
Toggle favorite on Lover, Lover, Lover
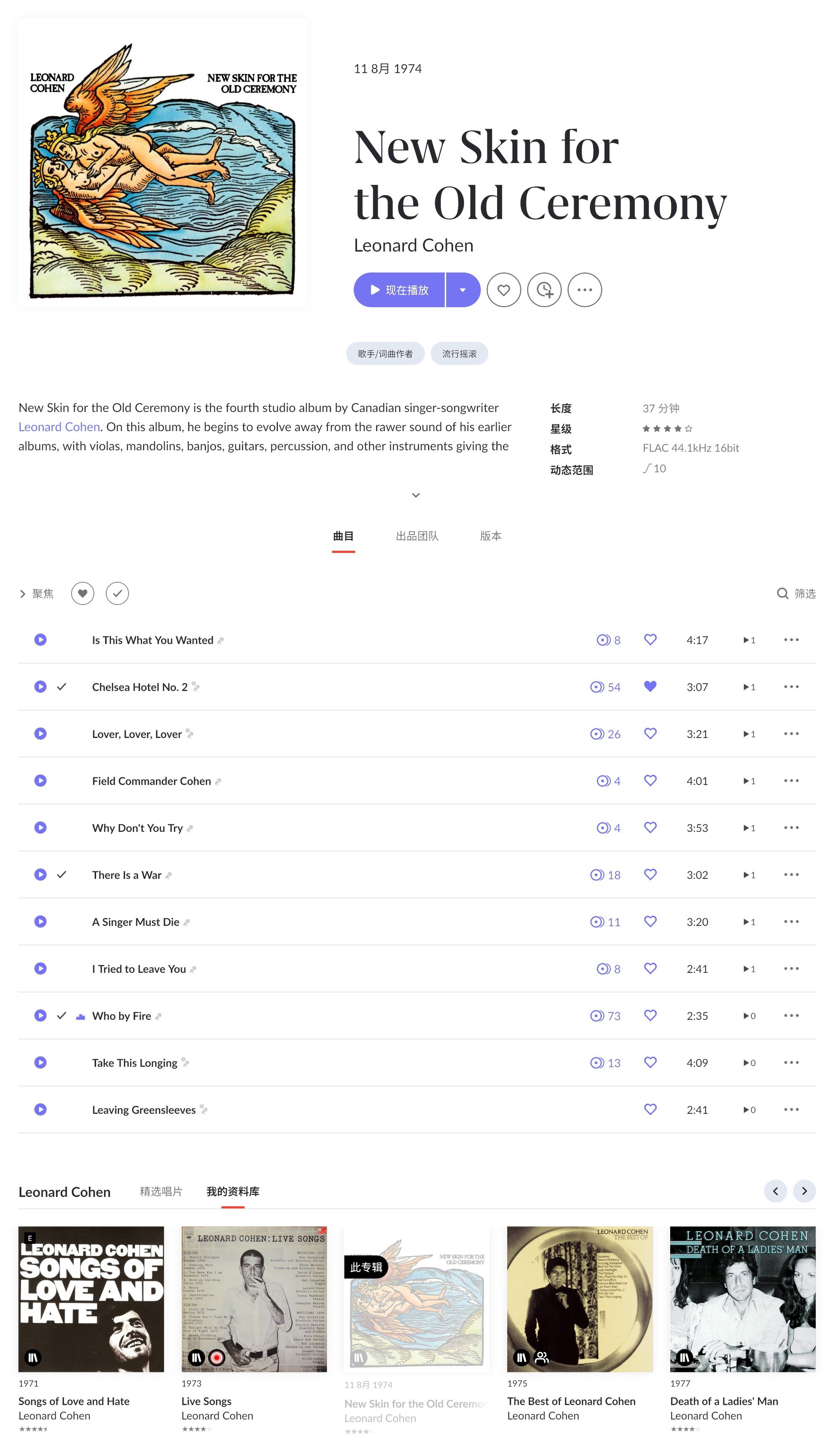coord(650,733)
